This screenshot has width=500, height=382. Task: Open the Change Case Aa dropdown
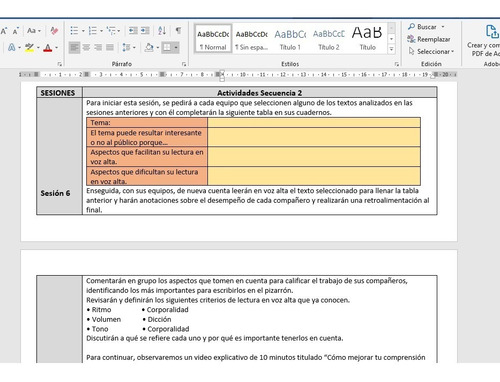coord(34,31)
